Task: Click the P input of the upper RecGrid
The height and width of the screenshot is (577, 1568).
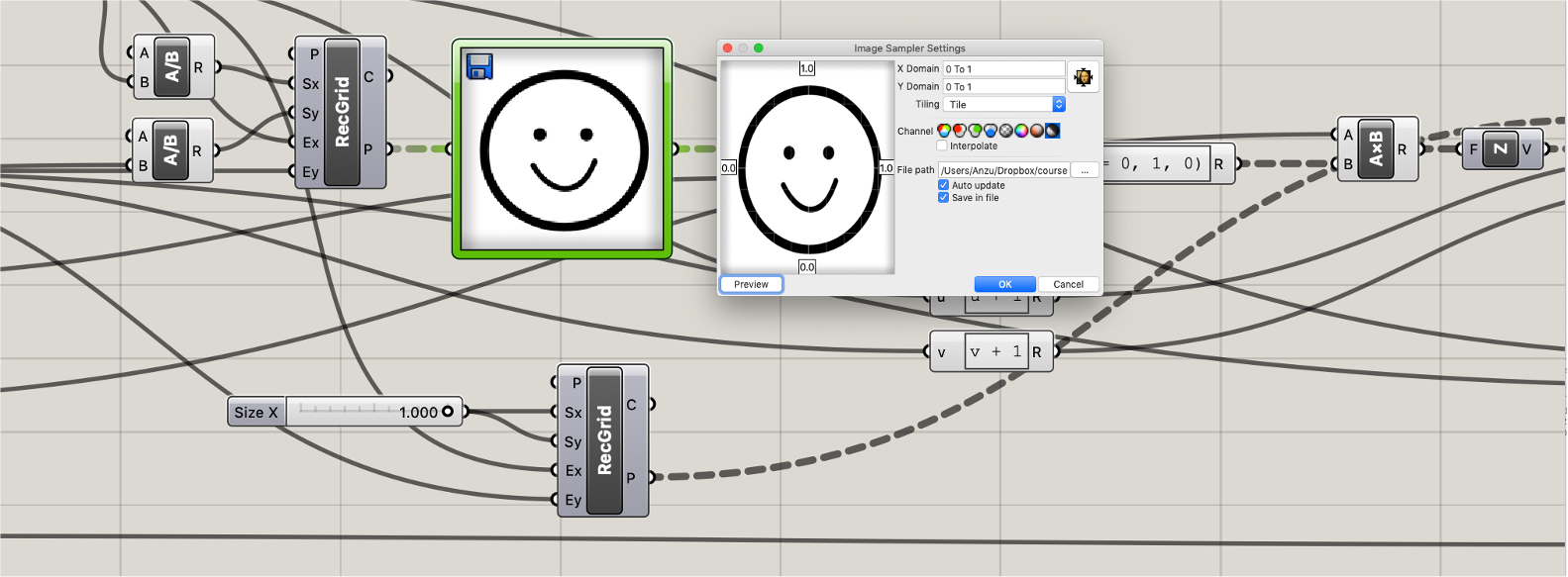Action: (x=314, y=54)
